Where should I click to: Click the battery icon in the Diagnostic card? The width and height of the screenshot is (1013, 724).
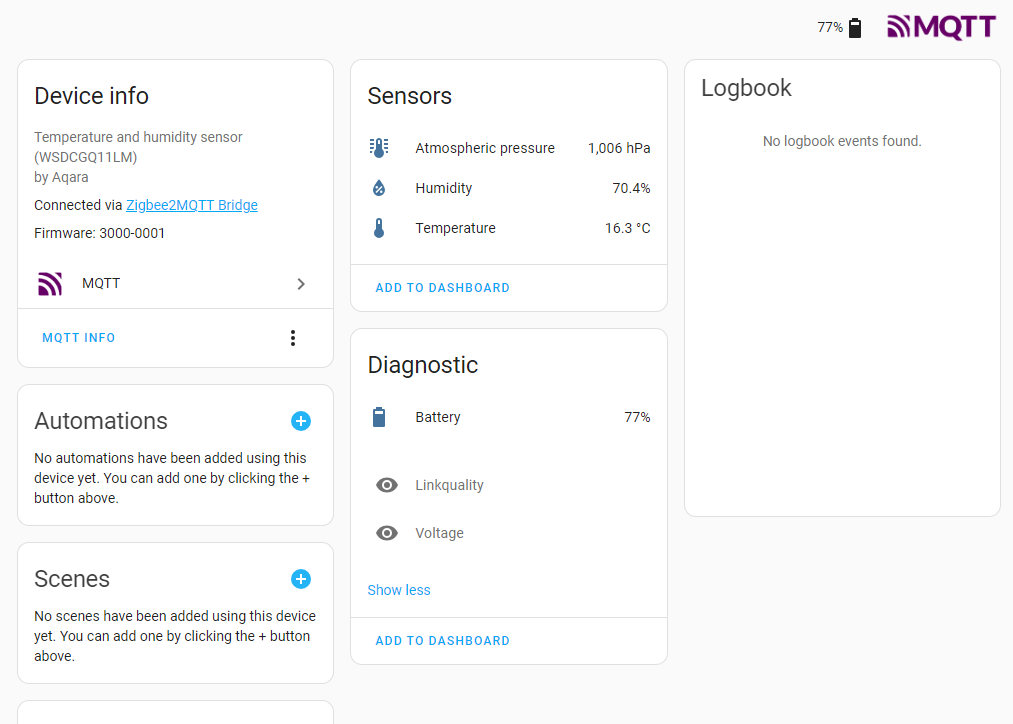(379, 417)
